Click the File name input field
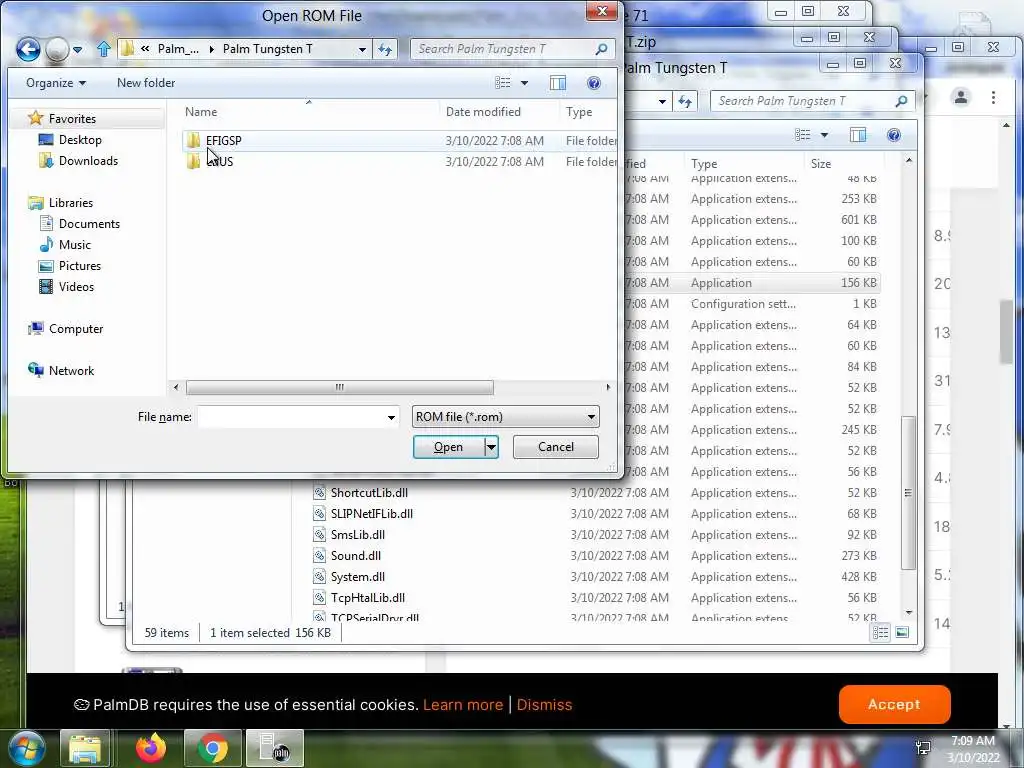Screen dimensions: 1024x768 pyautogui.click(x=291, y=417)
